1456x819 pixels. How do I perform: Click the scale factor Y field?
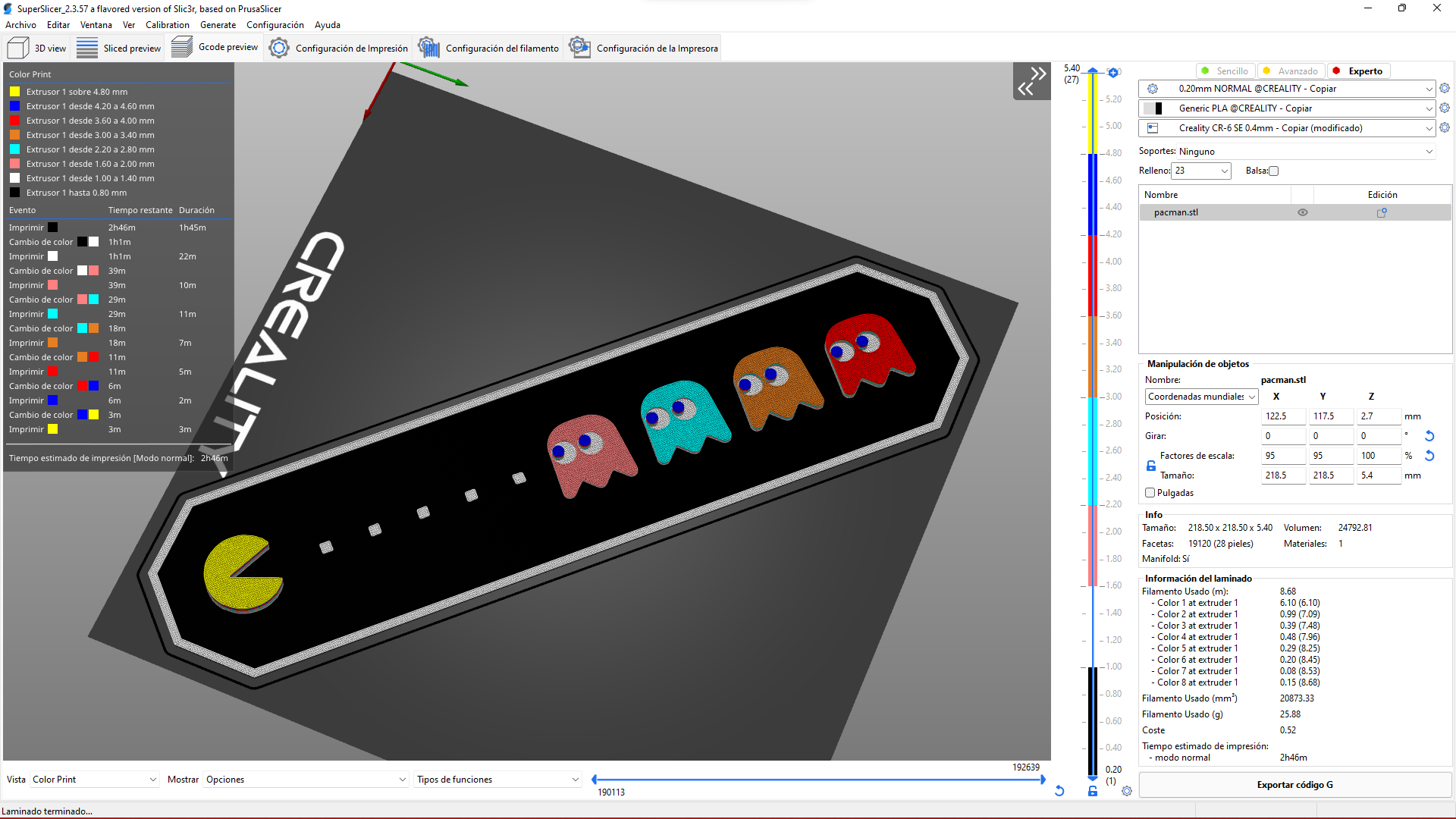[1331, 456]
